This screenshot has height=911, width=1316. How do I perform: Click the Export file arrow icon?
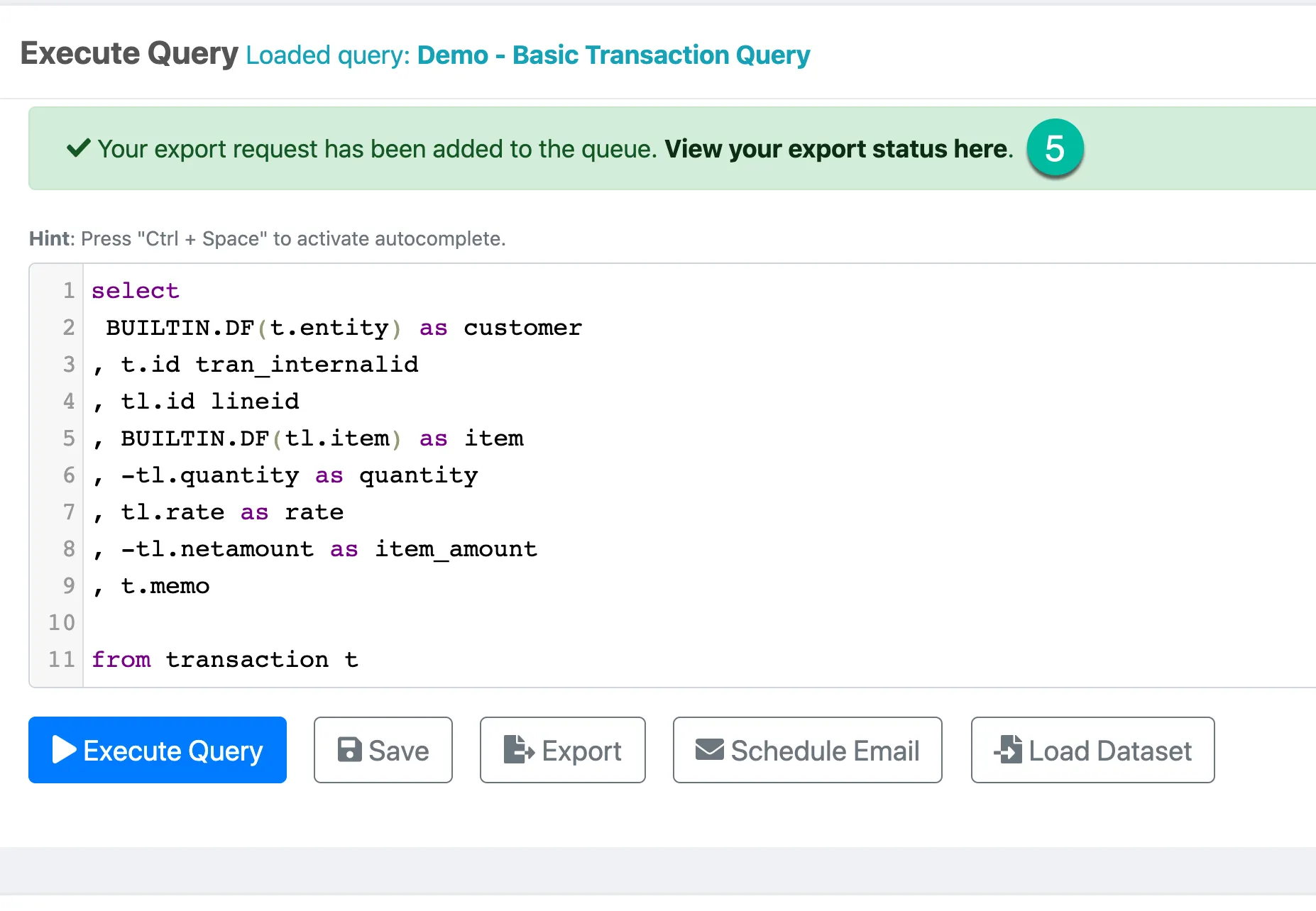(x=519, y=750)
